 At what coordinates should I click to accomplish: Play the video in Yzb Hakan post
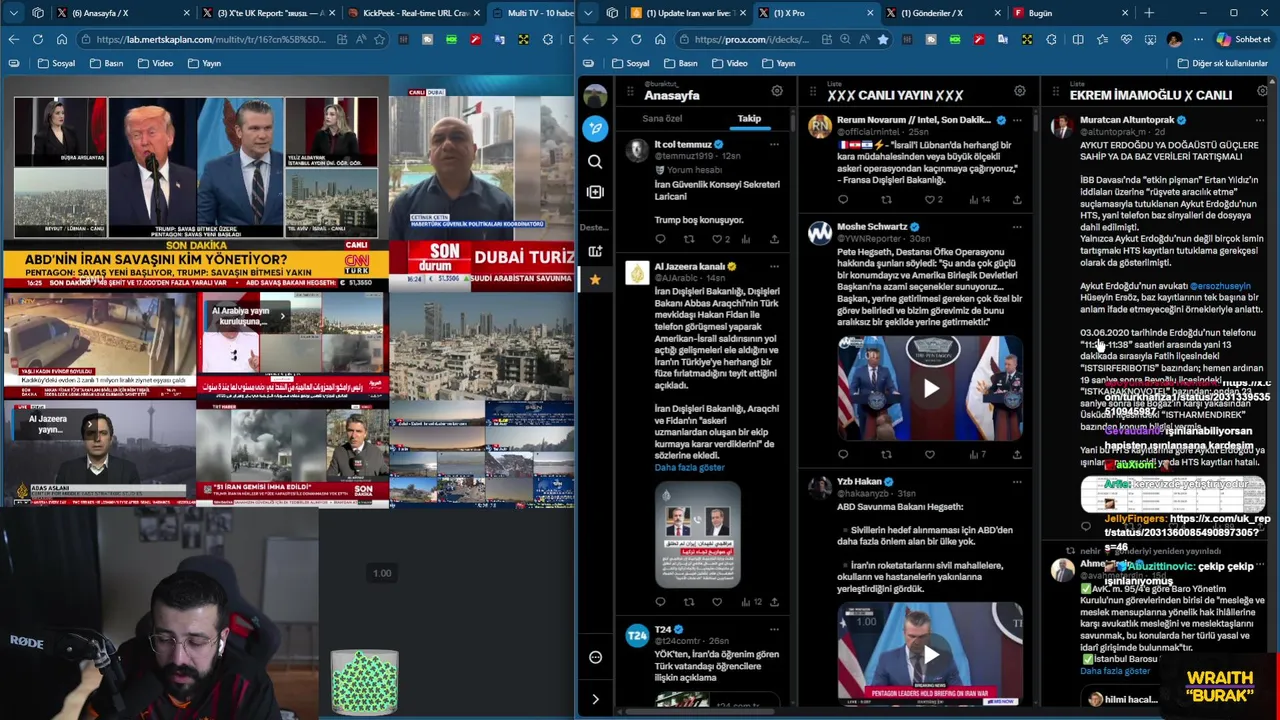931,655
